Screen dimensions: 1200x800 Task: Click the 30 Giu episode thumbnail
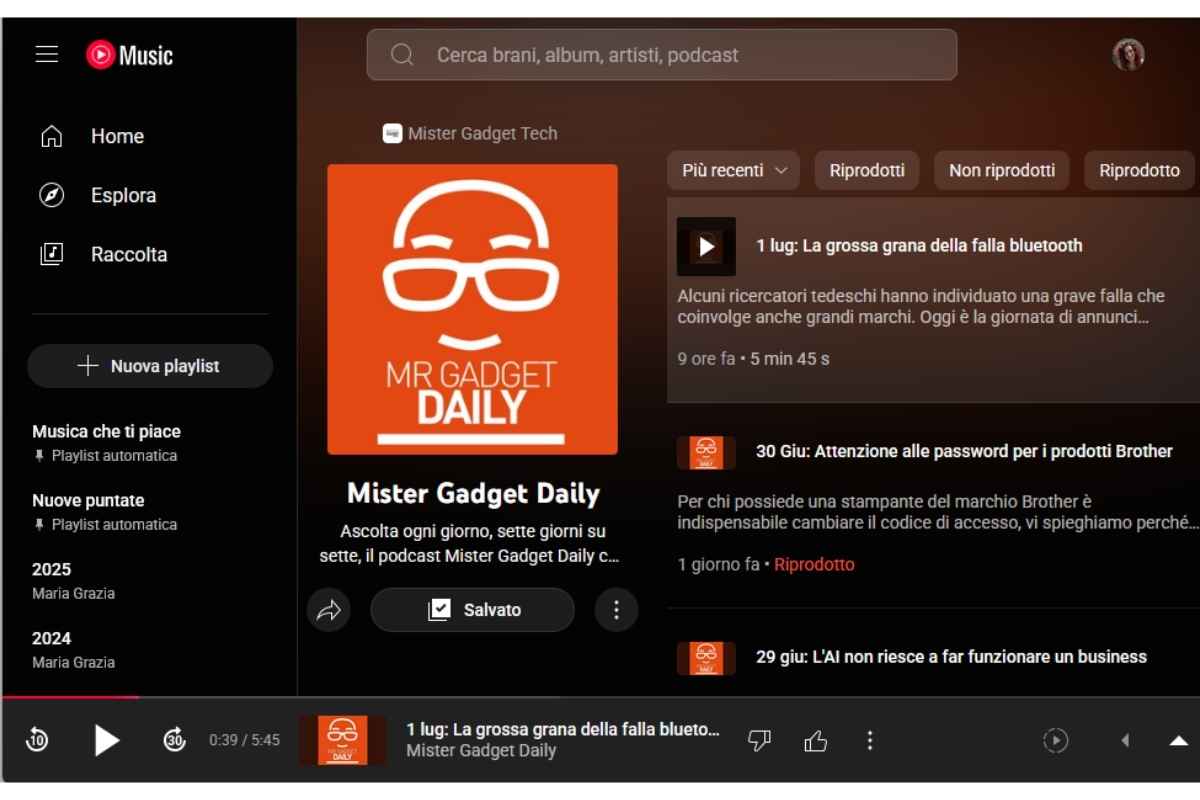(706, 452)
